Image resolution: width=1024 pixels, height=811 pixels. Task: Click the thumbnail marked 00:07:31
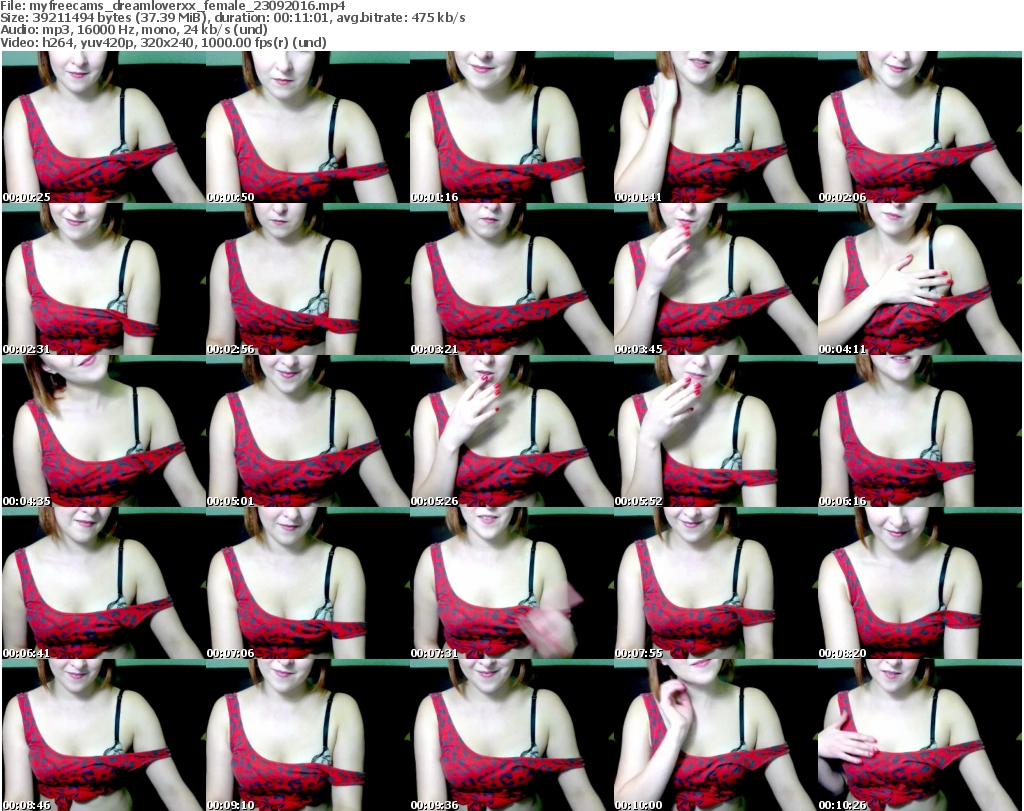(511, 584)
